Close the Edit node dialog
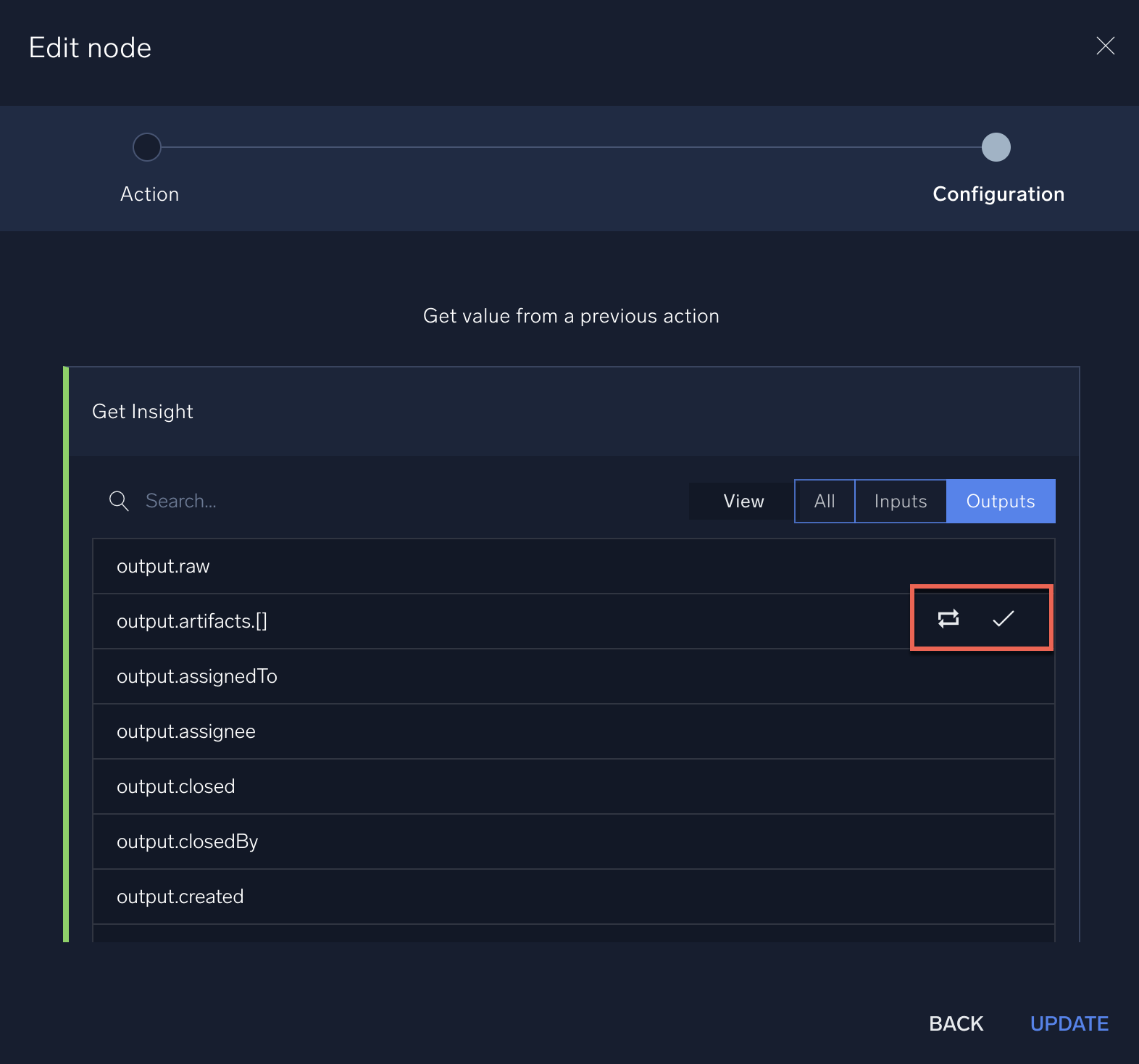This screenshot has height=1064, width=1139. (x=1105, y=46)
